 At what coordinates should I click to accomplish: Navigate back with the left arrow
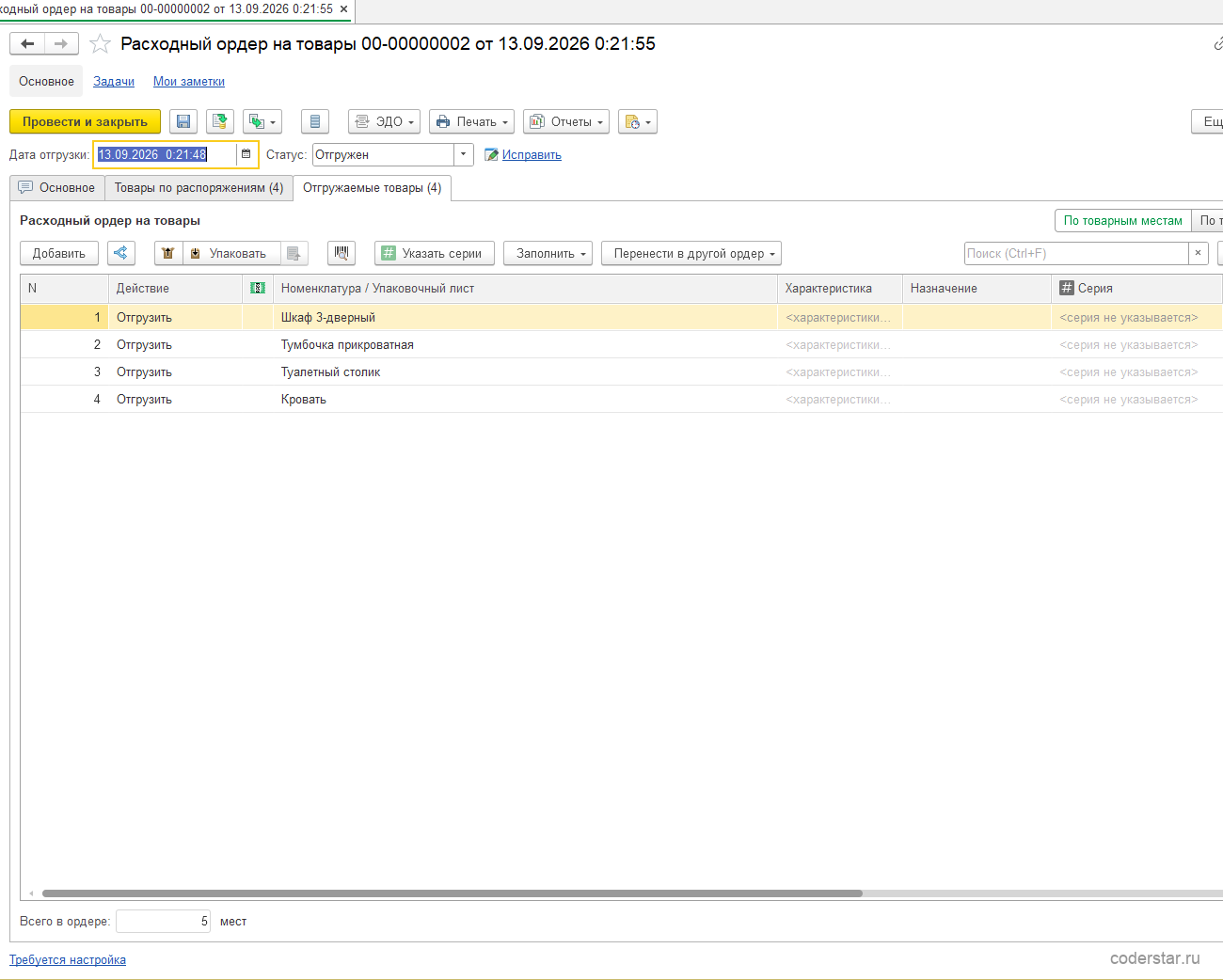[27, 43]
